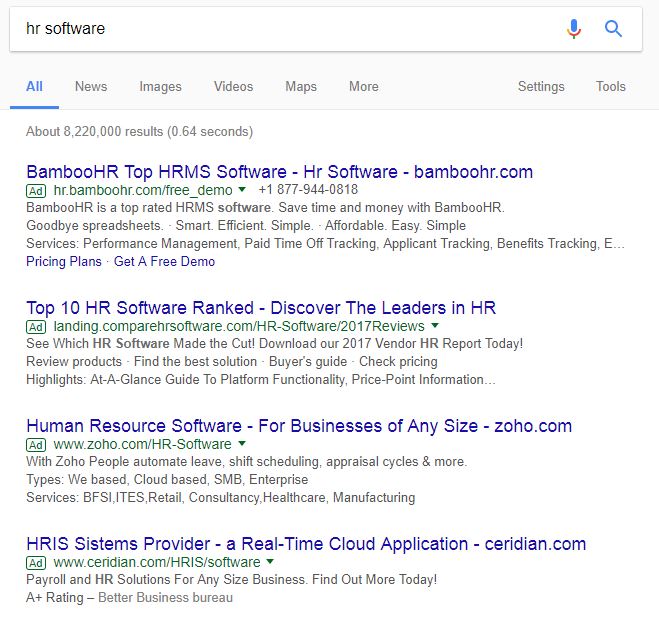
Task: Expand dropdown arrow after www.ceridian.com/HRIS/software
Action: coord(270,561)
